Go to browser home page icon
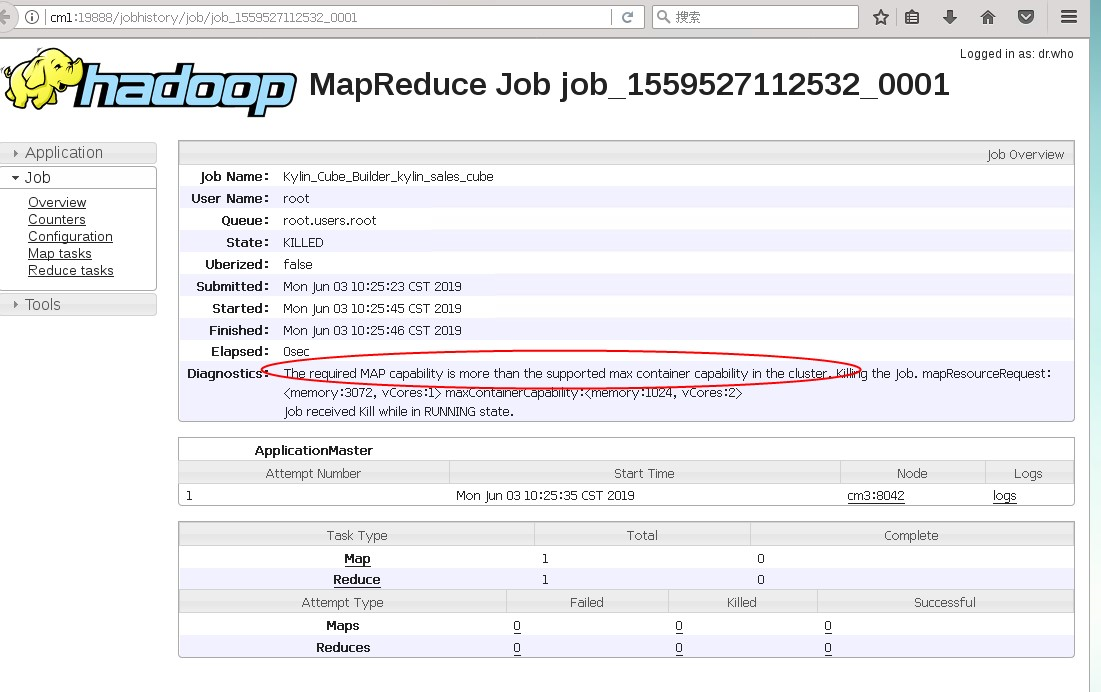 click(x=987, y=17)
